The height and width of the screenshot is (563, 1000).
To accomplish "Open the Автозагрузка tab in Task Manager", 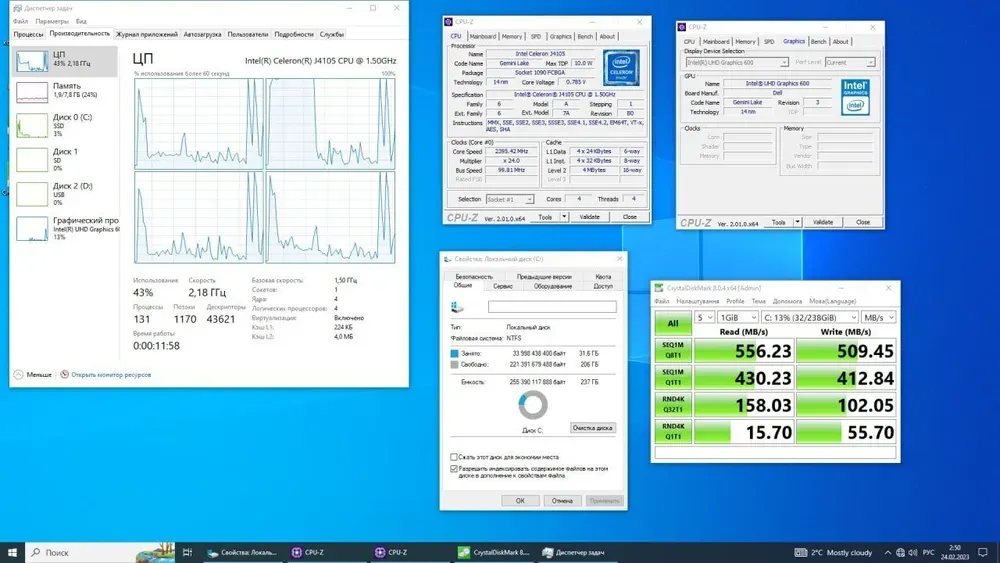I will 202,34.
